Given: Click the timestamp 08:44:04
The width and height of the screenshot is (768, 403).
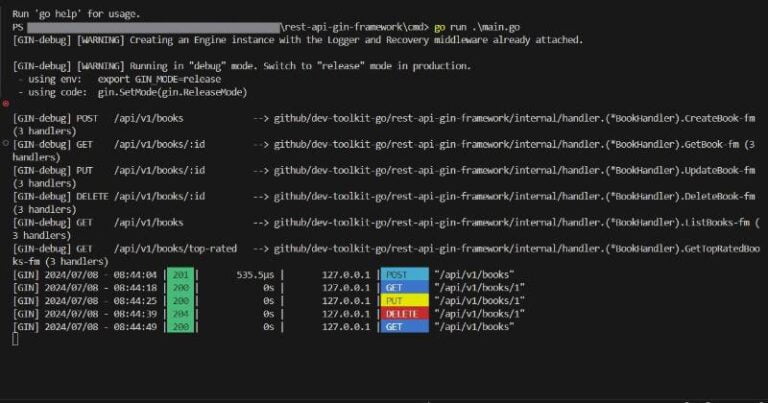Looking at the screenshot, I should pyautogui.click(x=135, y=275).
